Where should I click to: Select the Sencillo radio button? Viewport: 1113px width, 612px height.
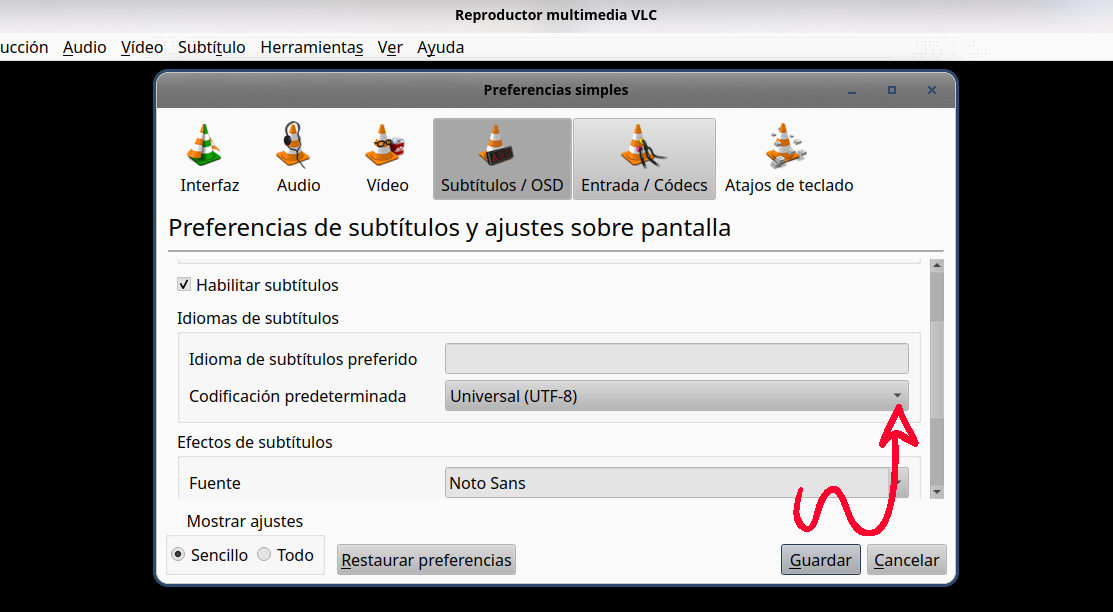tap(178, 554)
